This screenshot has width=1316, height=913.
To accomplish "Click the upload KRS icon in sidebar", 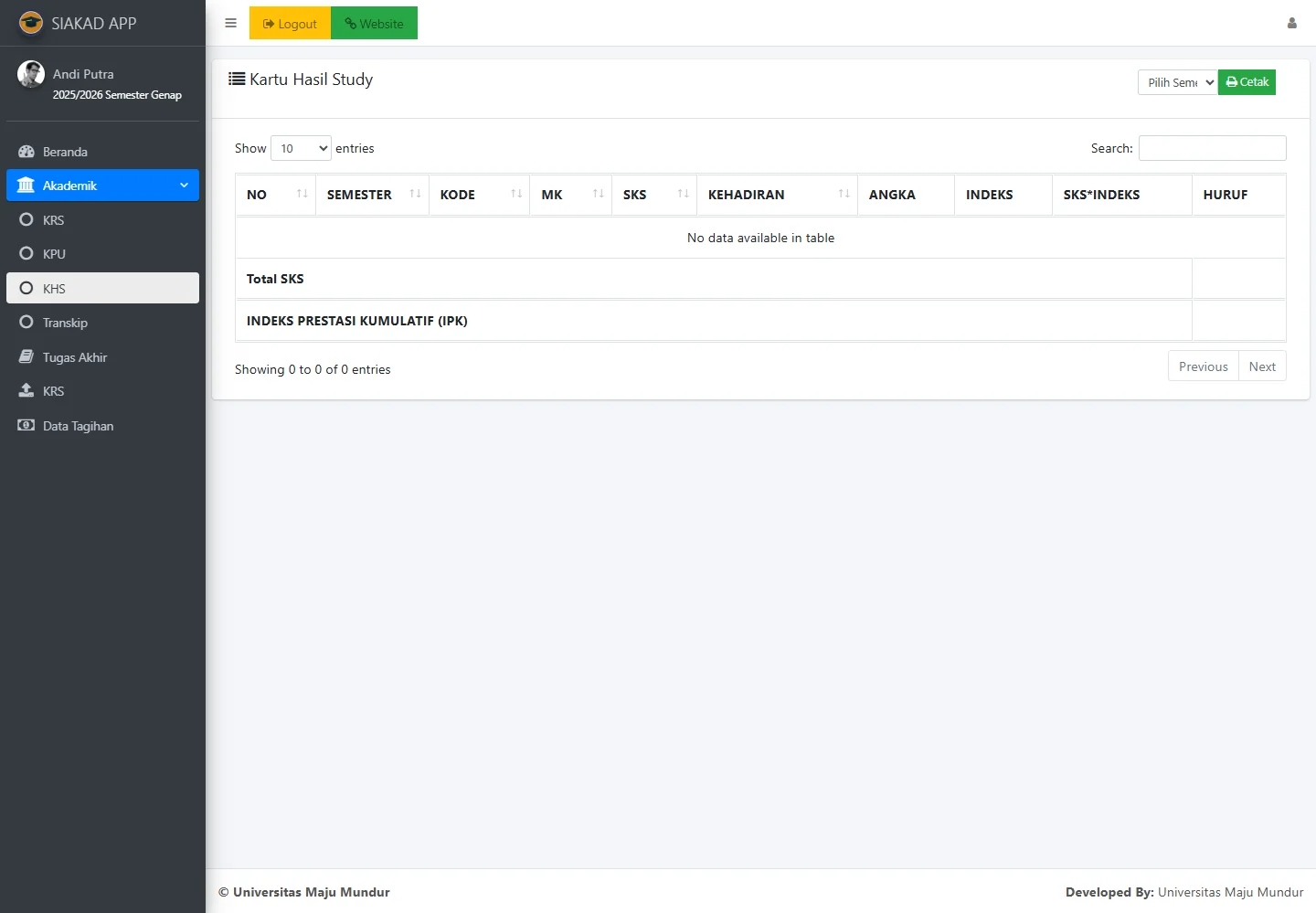I will coord(27,391).
